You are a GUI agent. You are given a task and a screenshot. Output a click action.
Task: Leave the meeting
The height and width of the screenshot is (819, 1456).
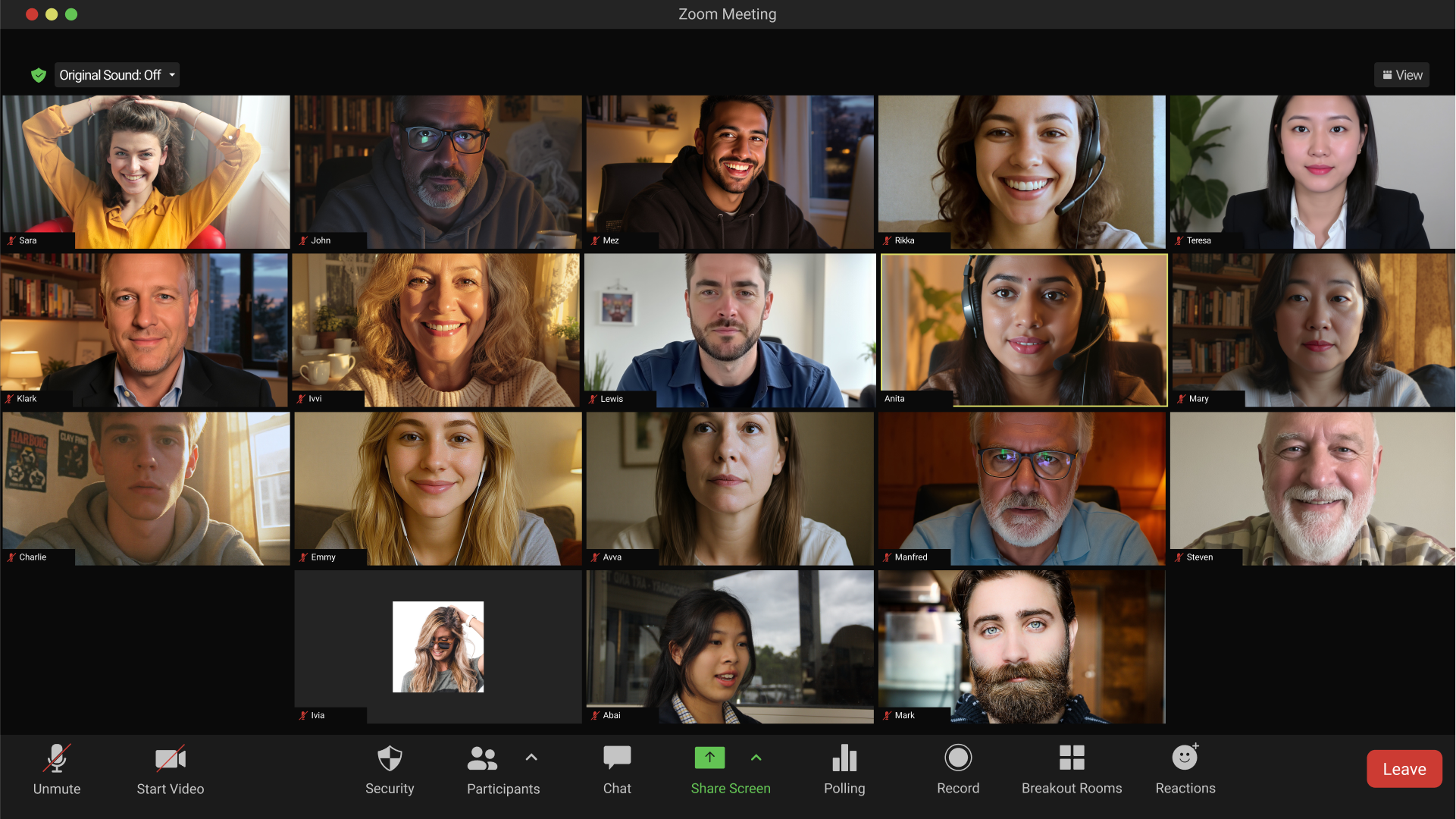[x=1404, y=769]
